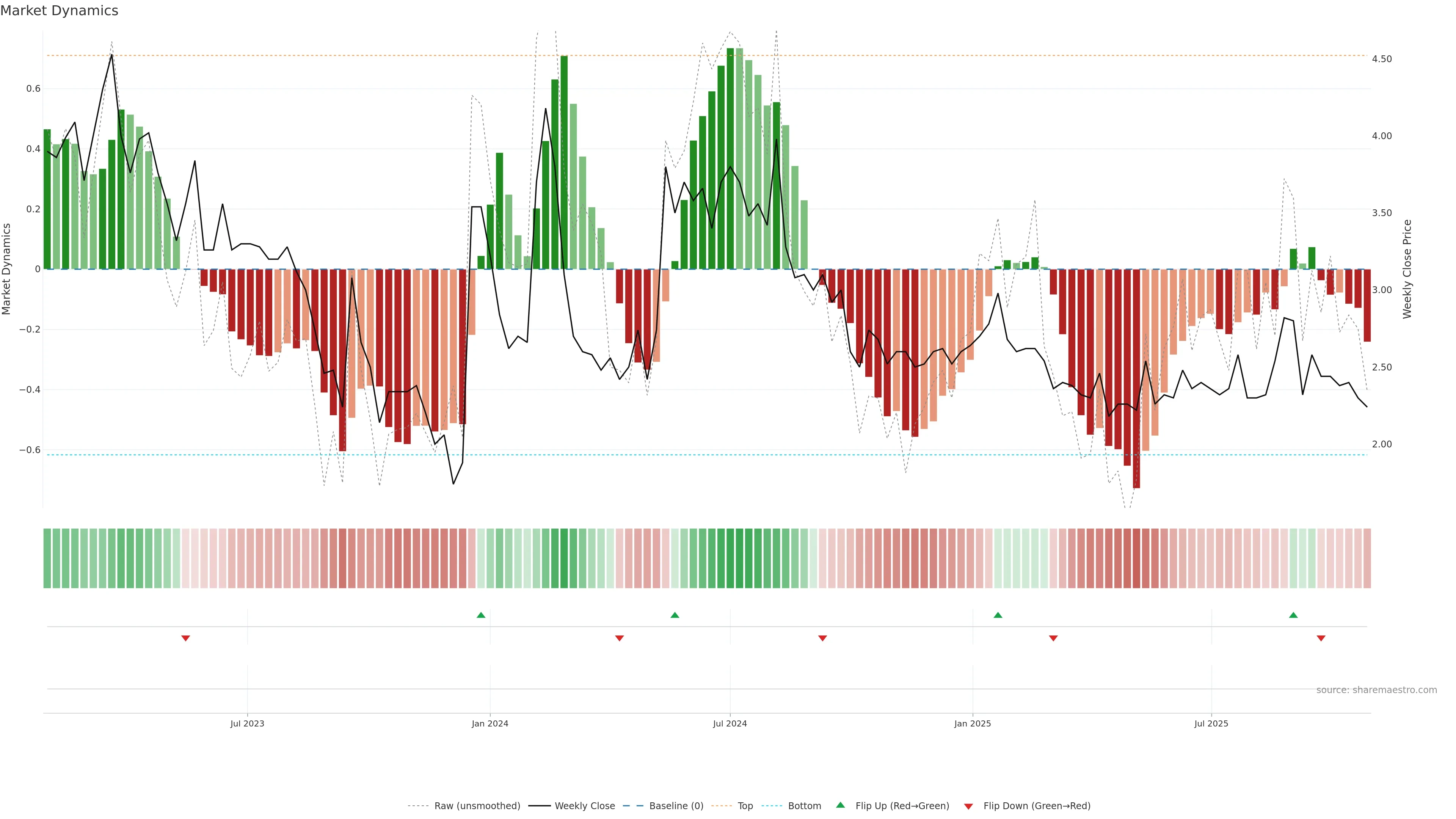Toggle Weekly Close legend entry
The image size is (1456, 819).
[584, 806]
